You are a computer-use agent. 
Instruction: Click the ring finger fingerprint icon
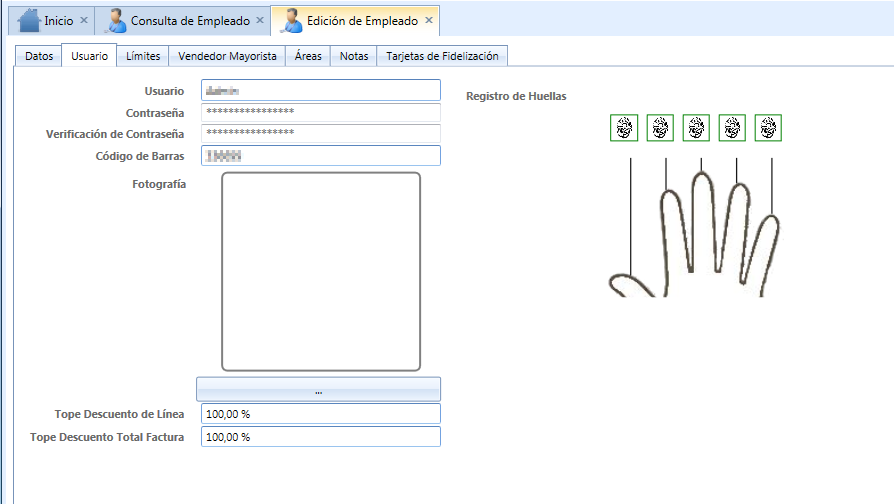(732, 128)
